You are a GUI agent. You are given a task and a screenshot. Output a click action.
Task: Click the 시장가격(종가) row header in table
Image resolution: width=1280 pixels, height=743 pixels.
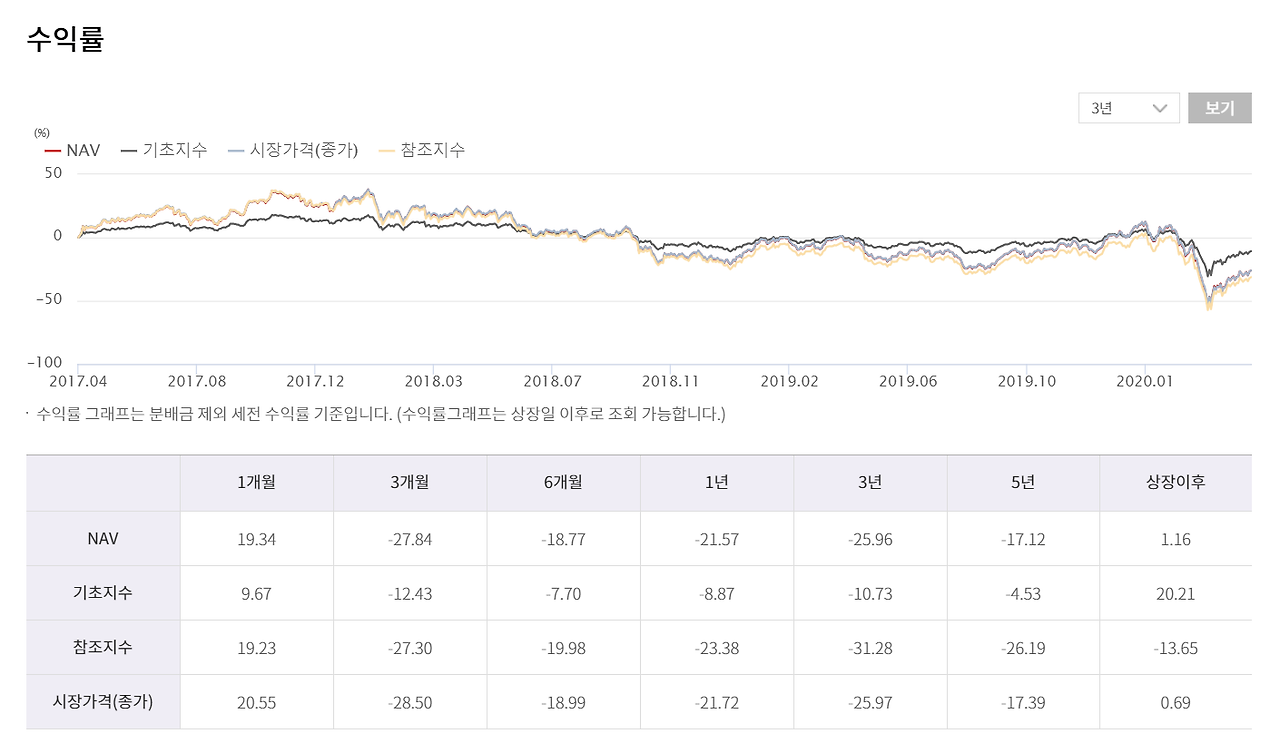tap(103, 702)
